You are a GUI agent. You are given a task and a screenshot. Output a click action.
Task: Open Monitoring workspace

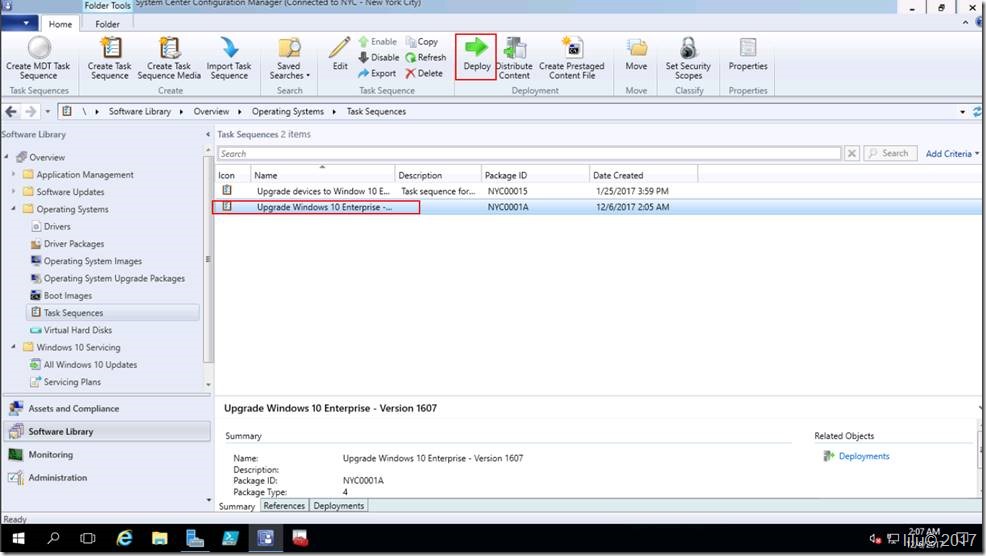click(107, 455)
